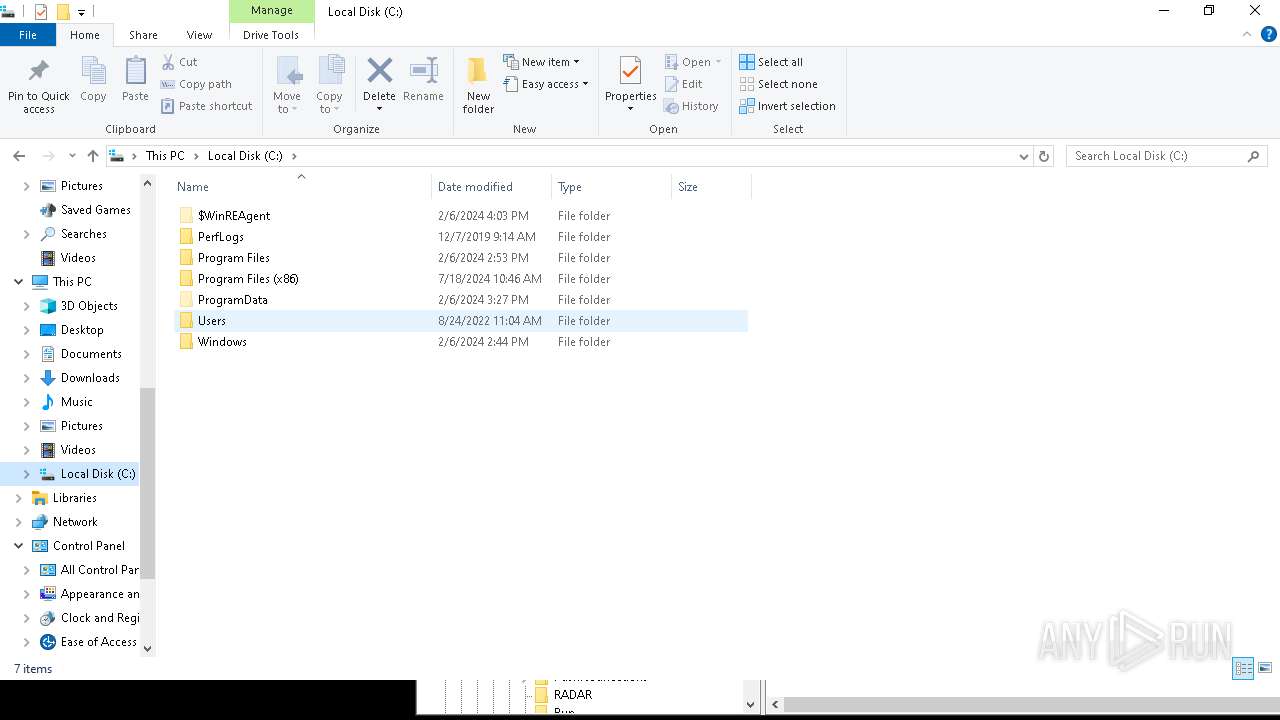The width and height of the screenshot is (1280, 720).
Task: Switch to Large icons view in status bar
Action: point(1265,668)
